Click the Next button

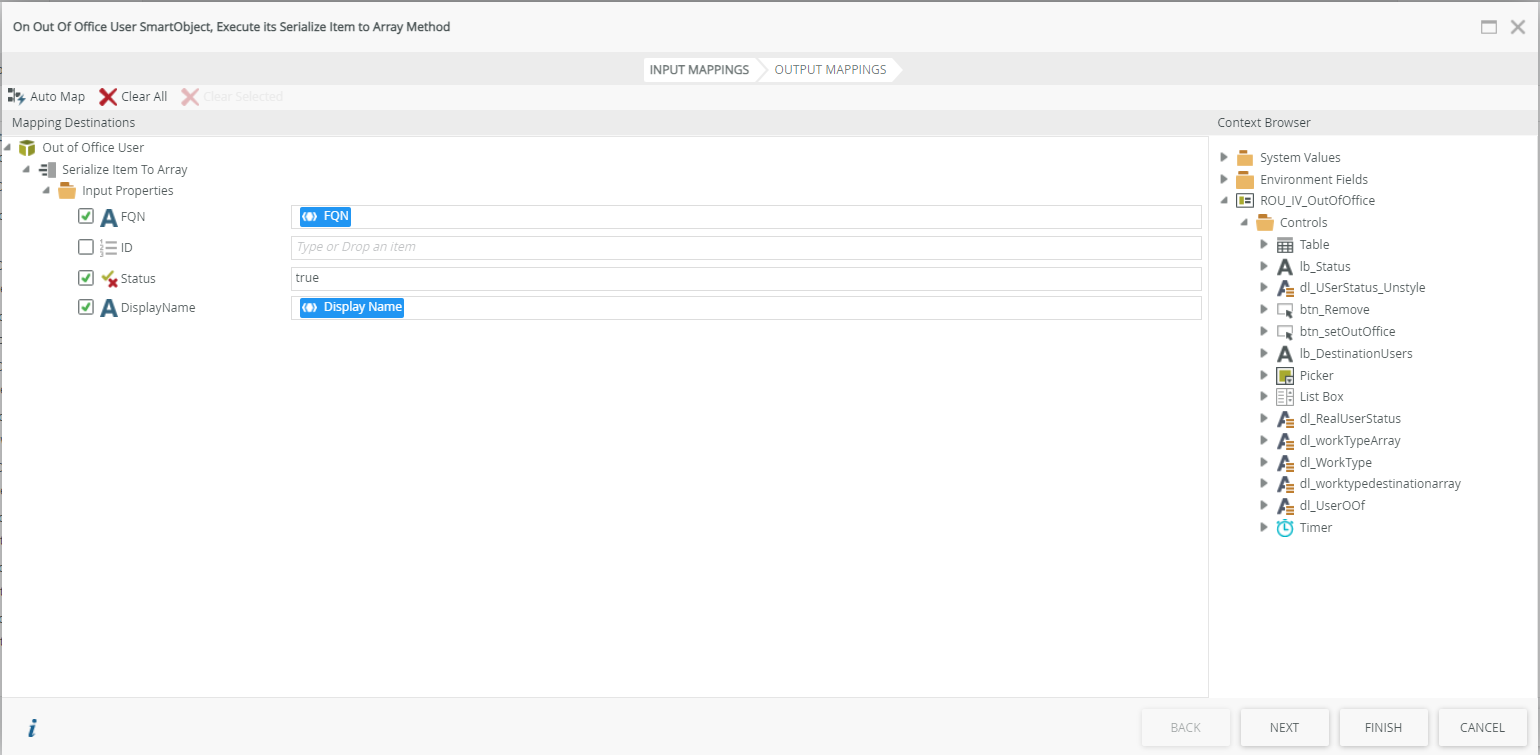[x=1284, y=728]
